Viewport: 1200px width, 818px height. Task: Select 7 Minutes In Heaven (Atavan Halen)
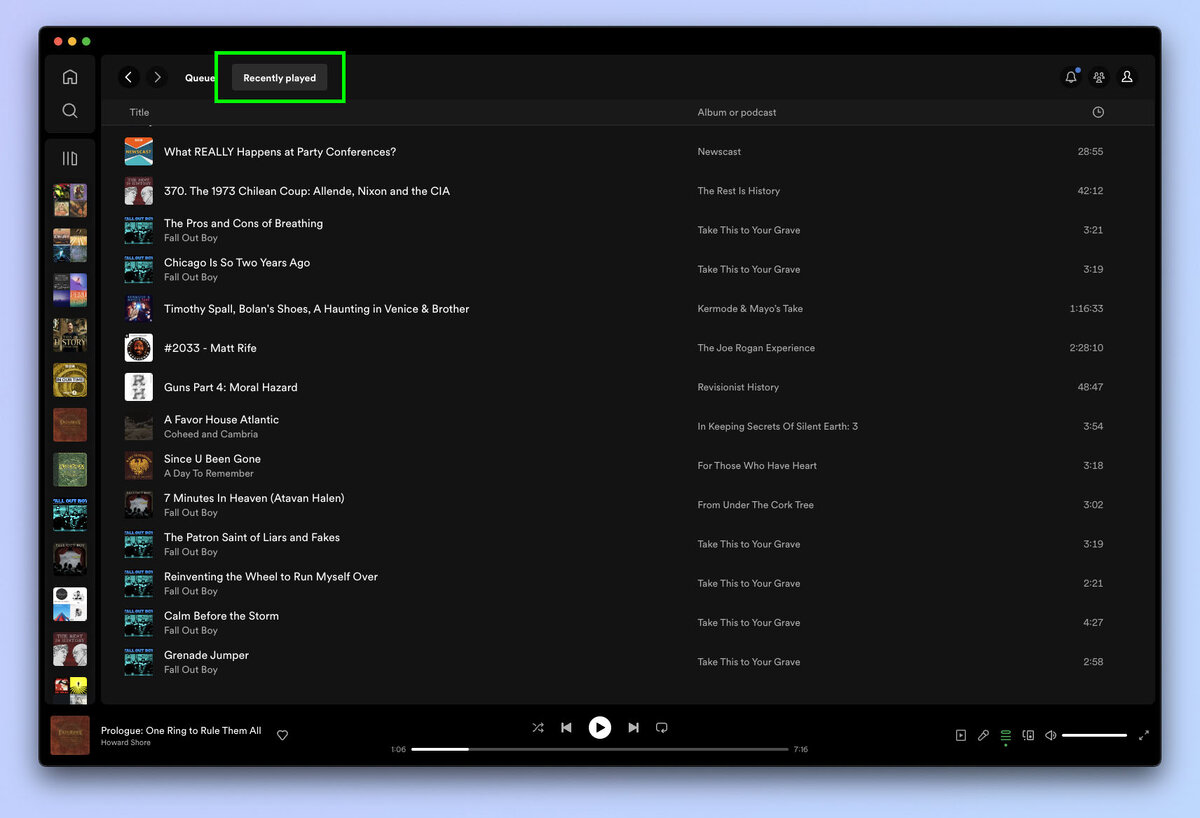254,497
